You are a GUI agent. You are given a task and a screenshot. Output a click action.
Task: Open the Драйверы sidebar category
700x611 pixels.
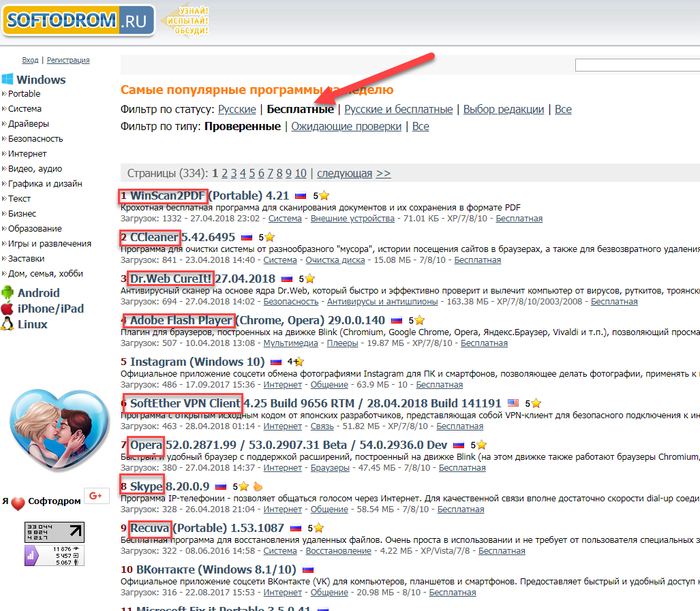click(29, 124)
